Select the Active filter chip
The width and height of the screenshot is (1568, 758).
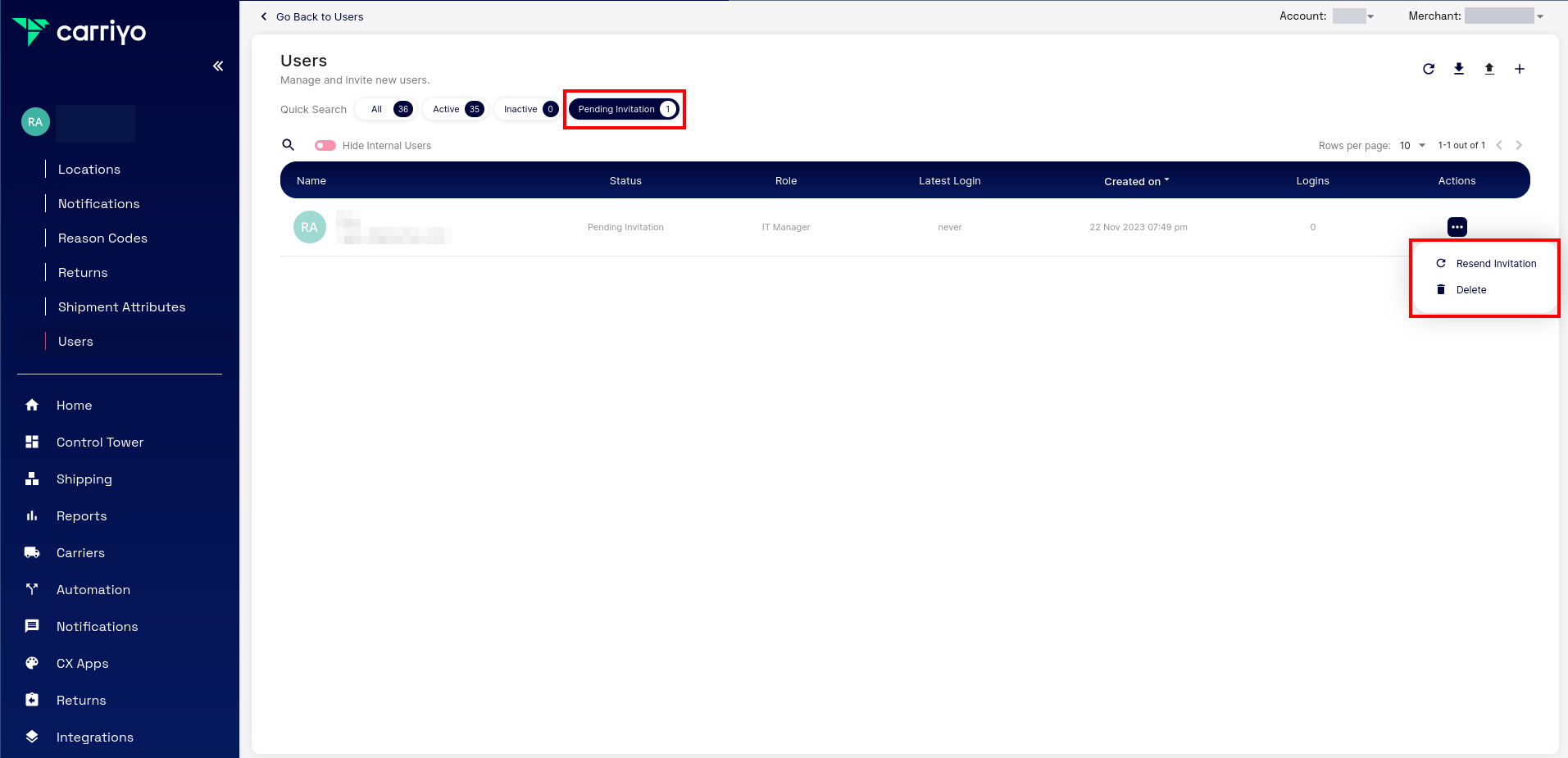(x=457, y=109)
